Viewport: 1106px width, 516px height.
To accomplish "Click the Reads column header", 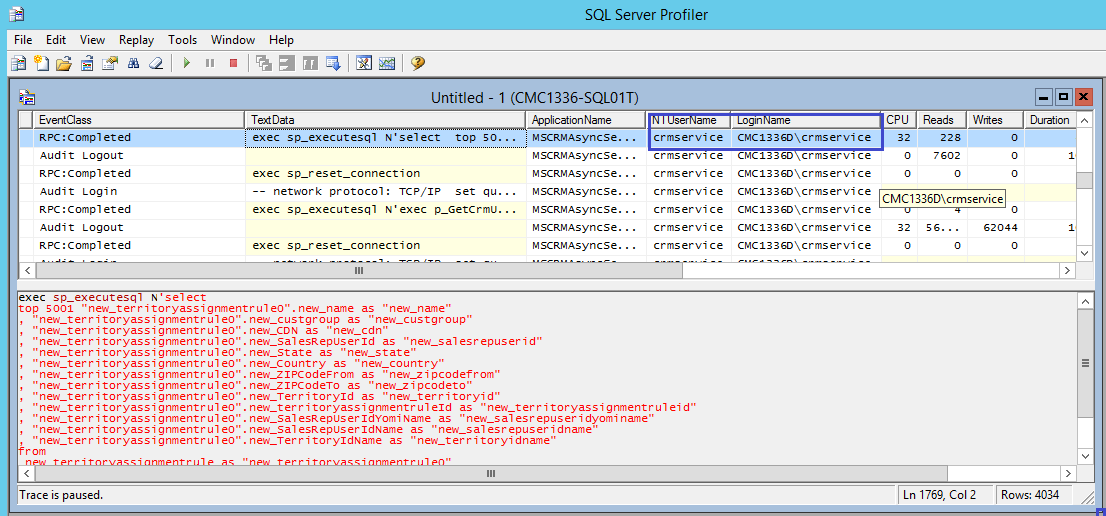I will [x=942, y=120].
